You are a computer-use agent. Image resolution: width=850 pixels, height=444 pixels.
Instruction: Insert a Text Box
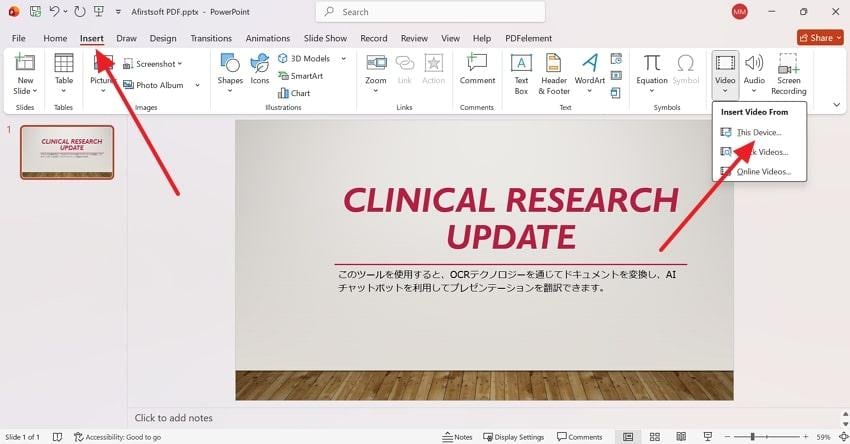[x=521, y=75]
